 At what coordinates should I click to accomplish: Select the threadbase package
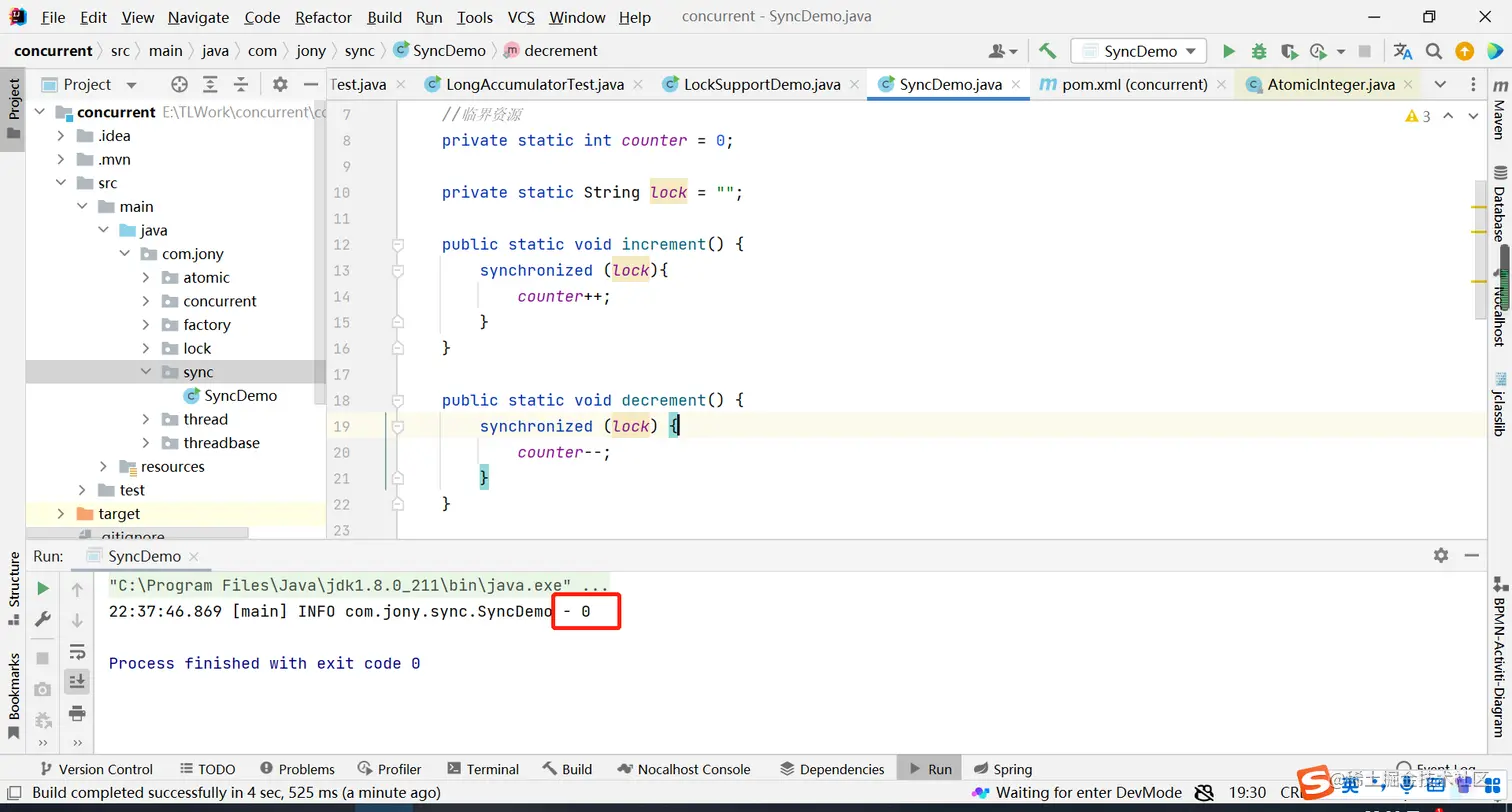pos(221,443)
